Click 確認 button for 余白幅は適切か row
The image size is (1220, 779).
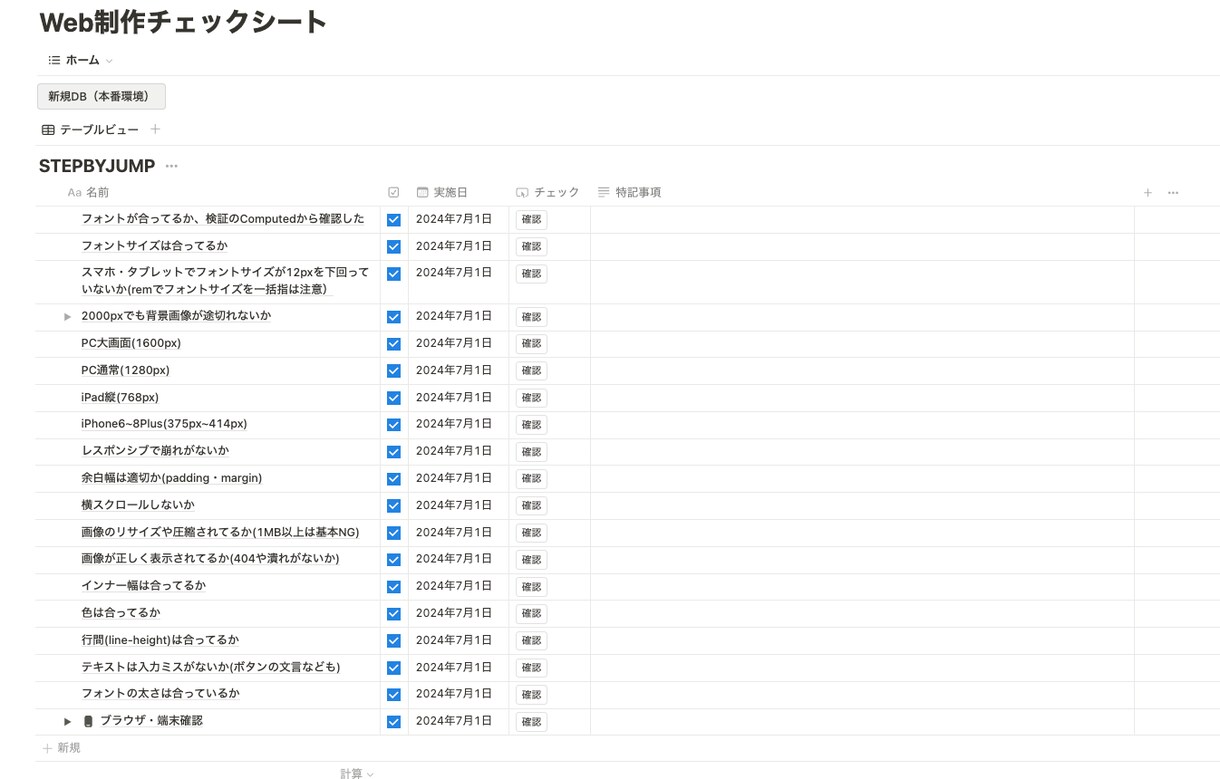tap(531, 479)
